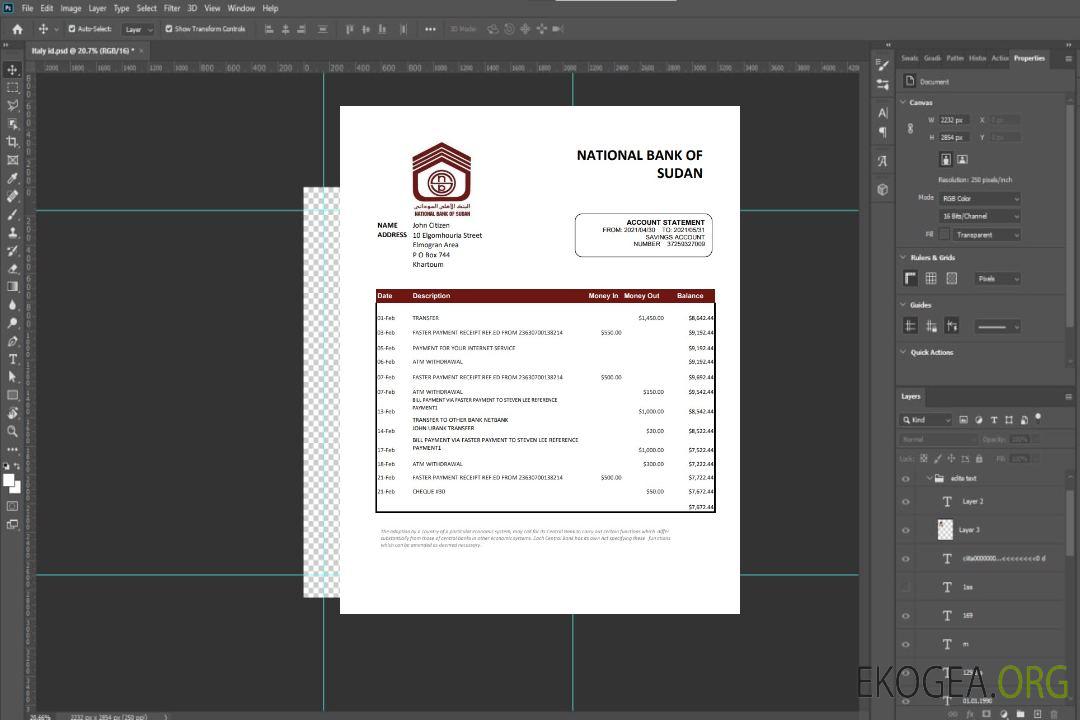Image resolution: width=1080 pixels, height=720 pixels.
Task: Open the Auto-Select Layer dropdown
Action: (138, 29)
